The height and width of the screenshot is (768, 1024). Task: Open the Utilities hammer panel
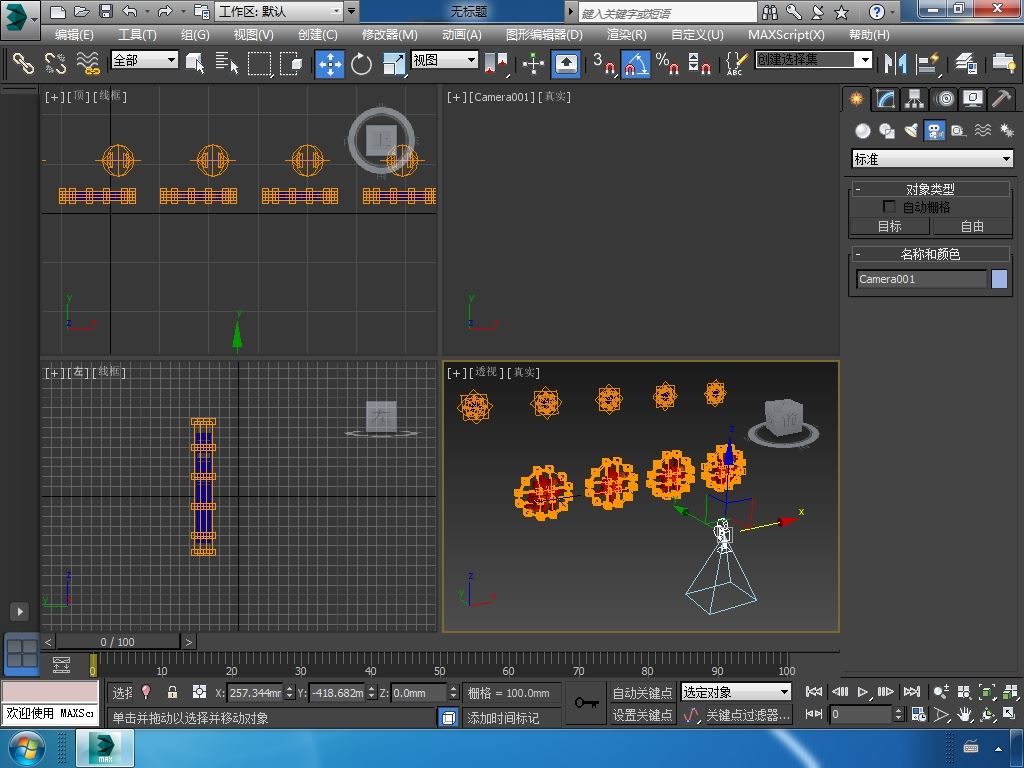click(x=1001, y=99)
